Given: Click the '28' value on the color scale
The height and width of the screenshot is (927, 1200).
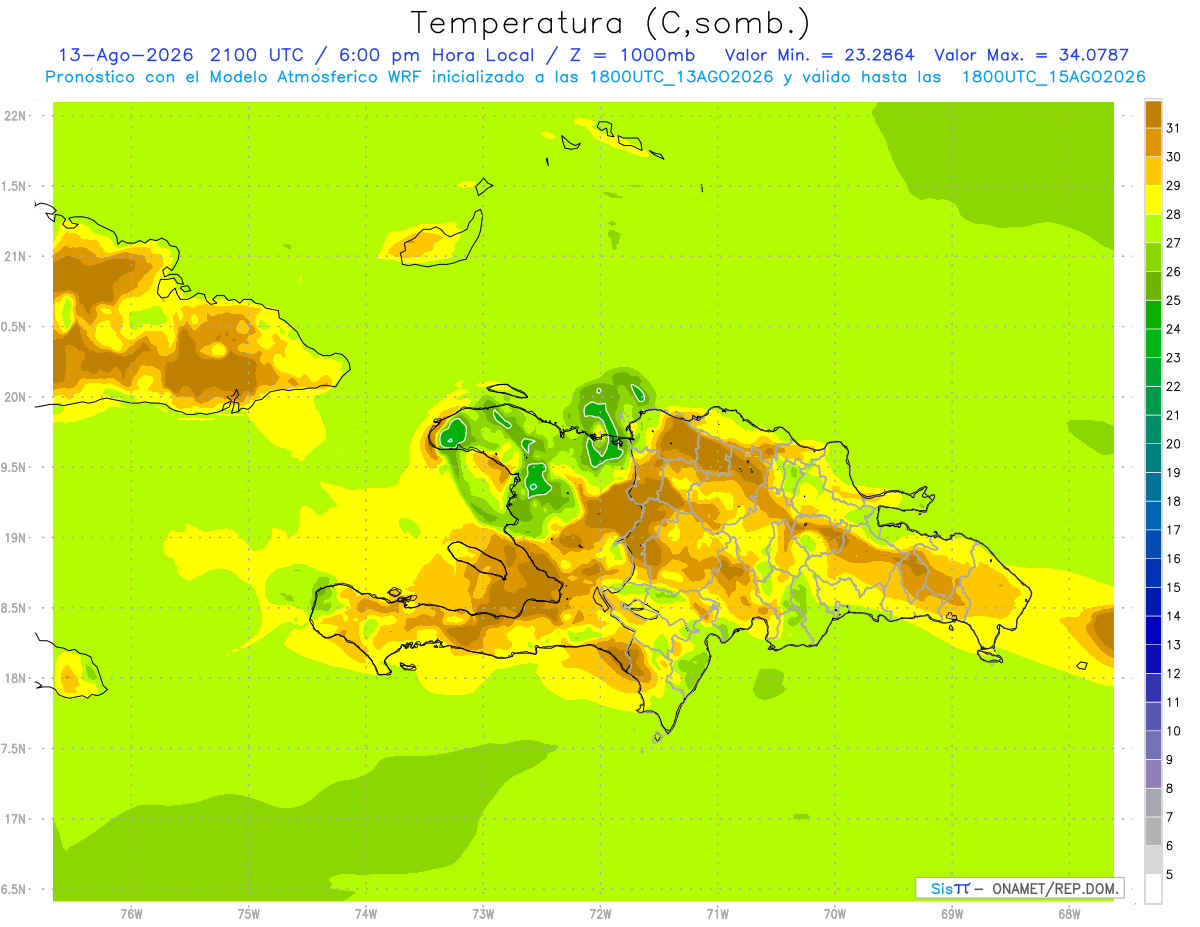Looking at the screenshot, I should tap(1173, 214).
